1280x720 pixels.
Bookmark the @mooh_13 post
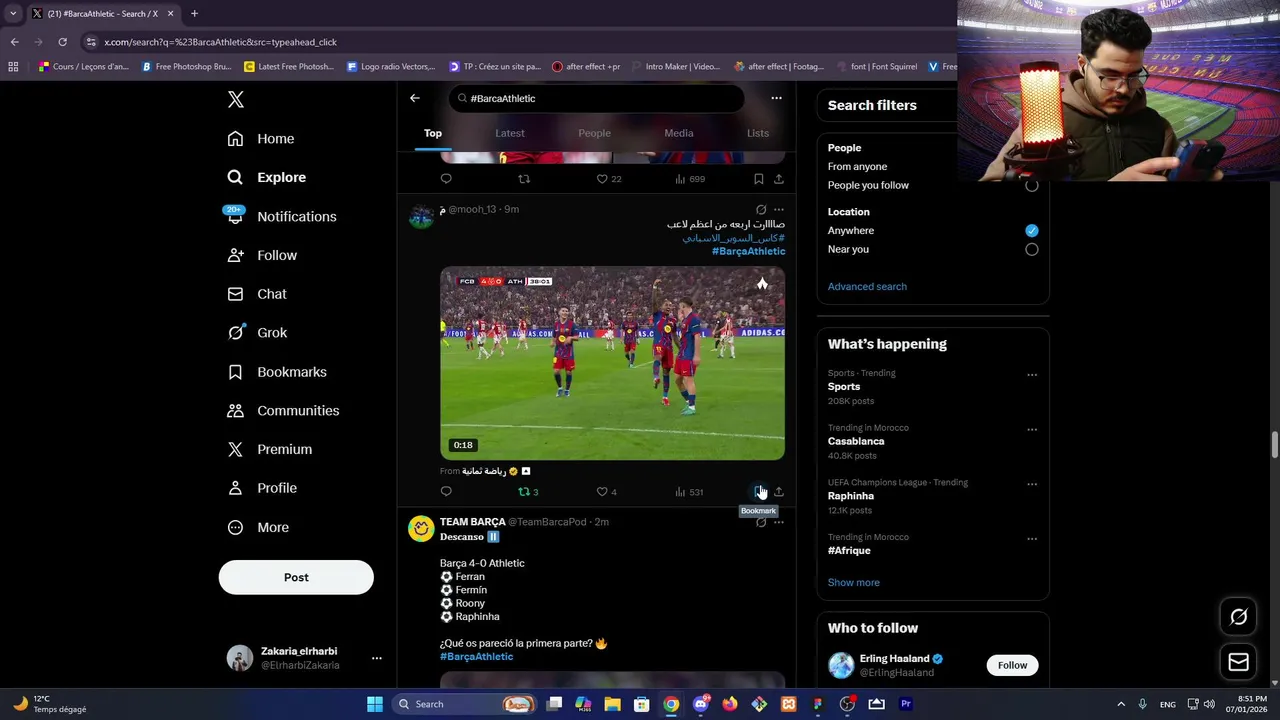point(759,491)
